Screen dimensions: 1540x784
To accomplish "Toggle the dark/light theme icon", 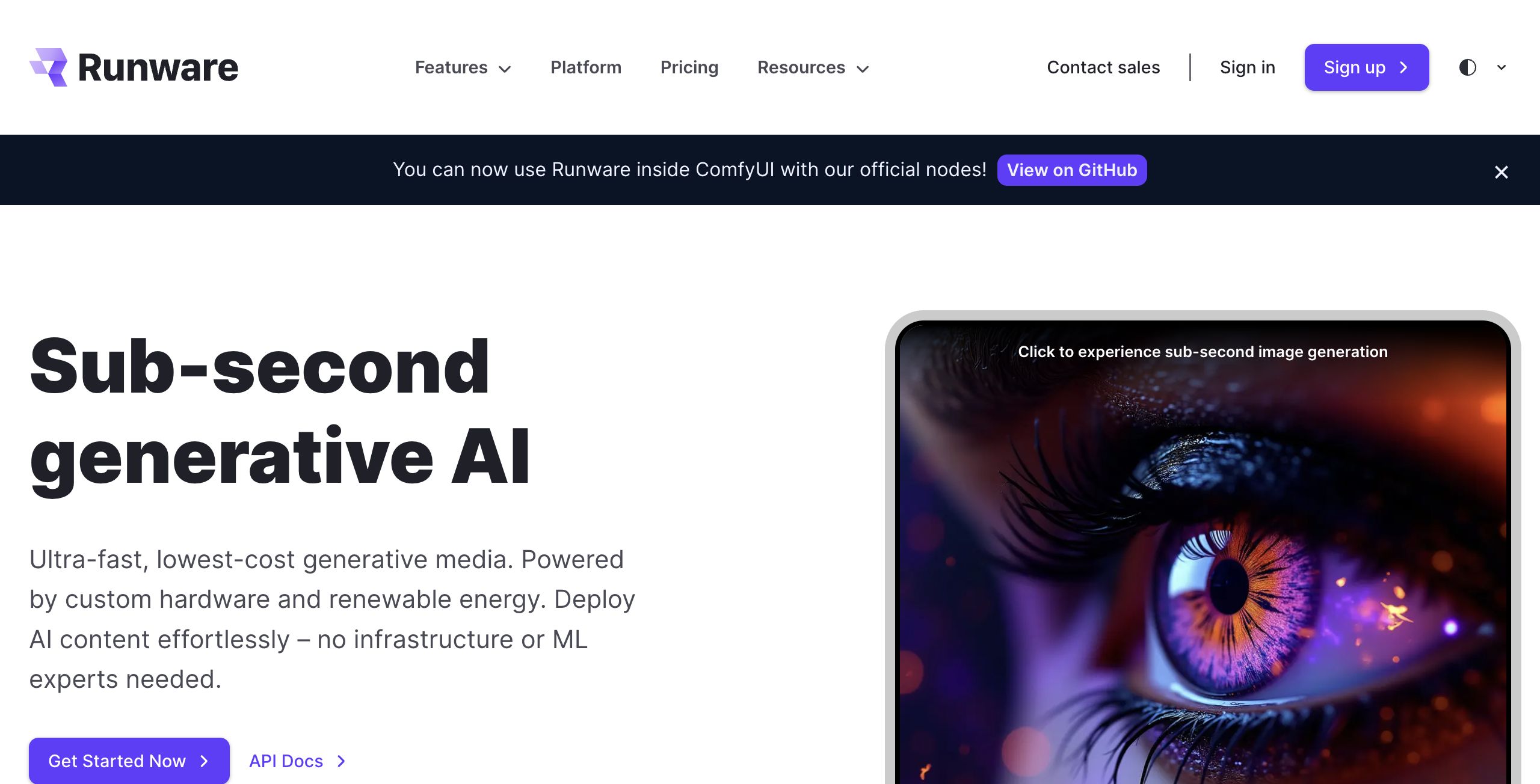I will click(1468, 67).
